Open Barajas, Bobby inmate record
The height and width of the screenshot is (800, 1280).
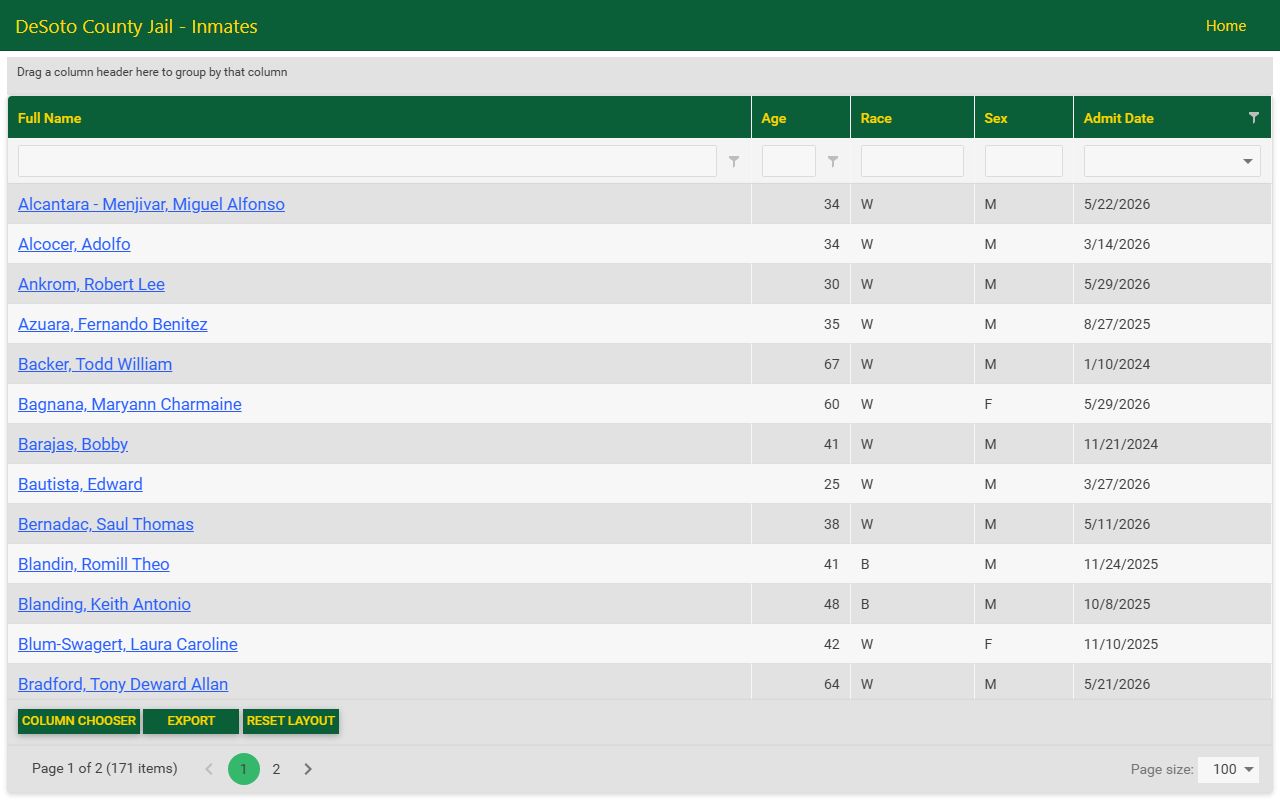73,444
